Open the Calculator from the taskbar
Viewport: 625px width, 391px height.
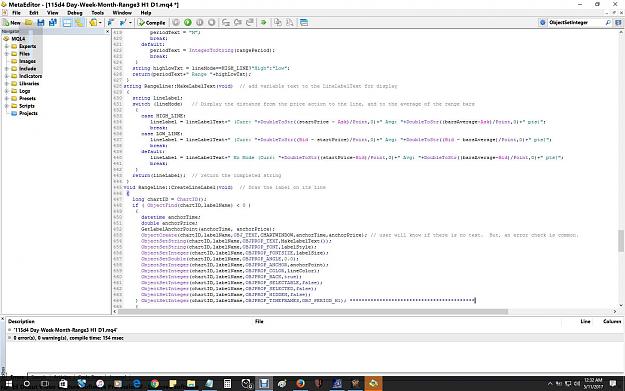click(227, 384)
